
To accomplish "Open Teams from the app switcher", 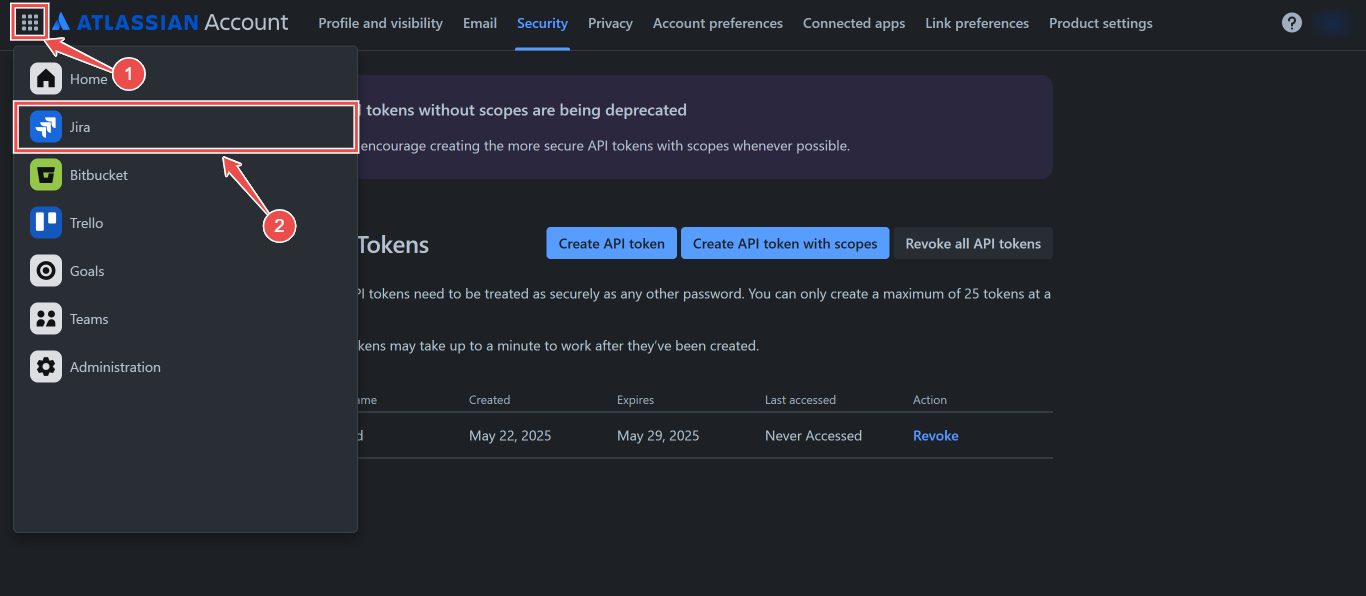I will pyautogui.click(x=88, y=318).
